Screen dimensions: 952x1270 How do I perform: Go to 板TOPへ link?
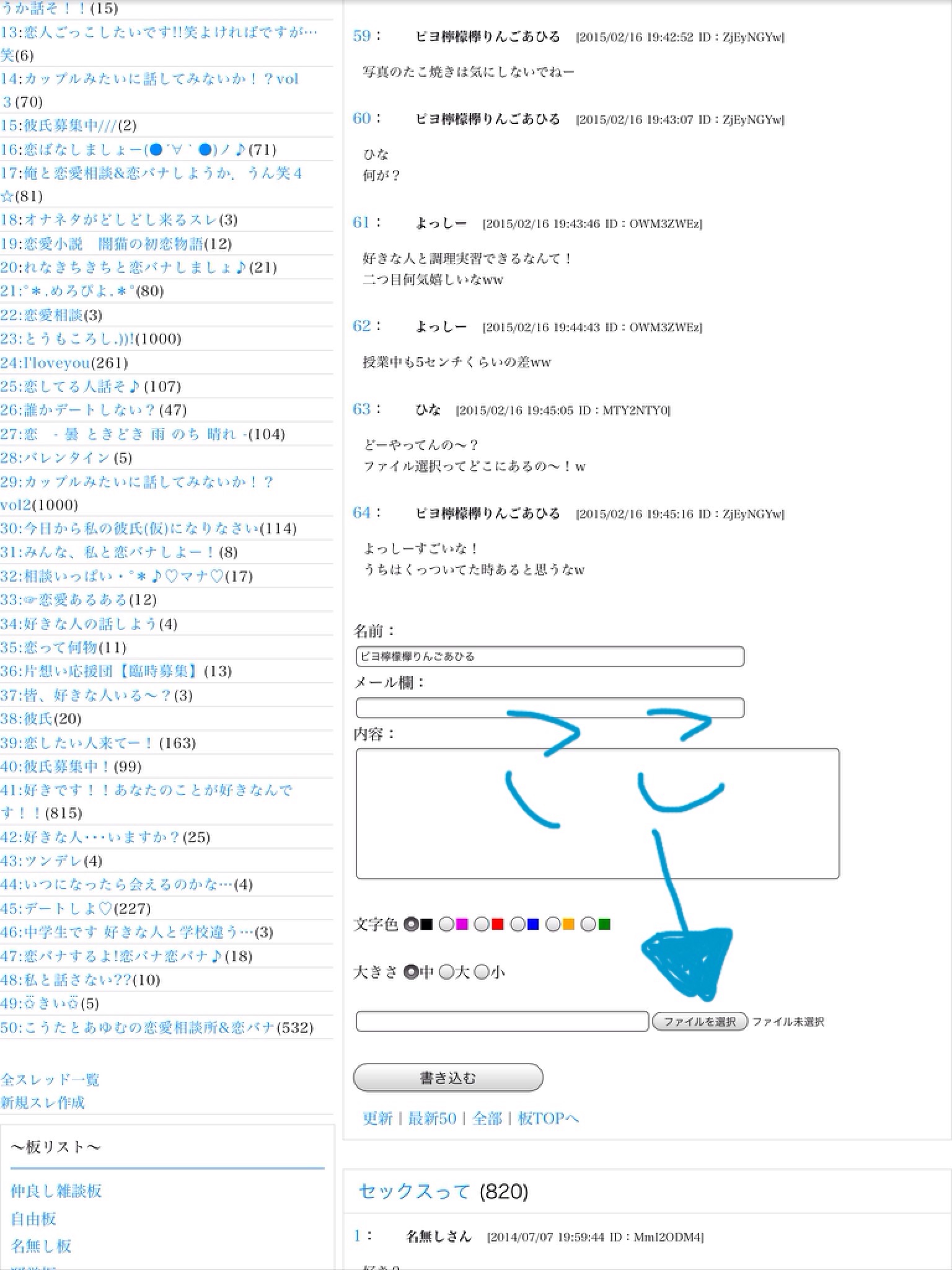[548, 1118]
